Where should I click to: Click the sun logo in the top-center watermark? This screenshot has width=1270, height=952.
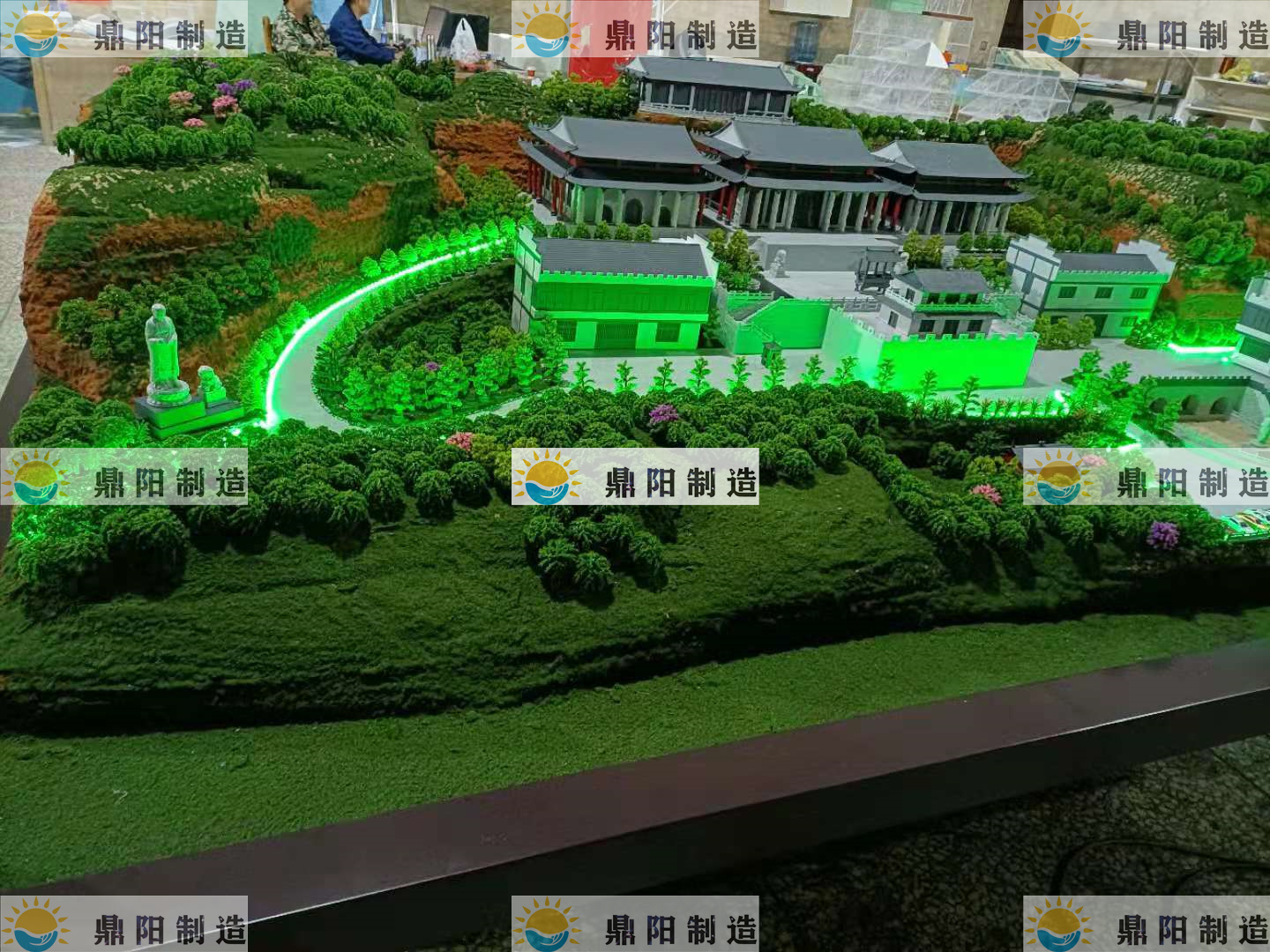(547, 31)
